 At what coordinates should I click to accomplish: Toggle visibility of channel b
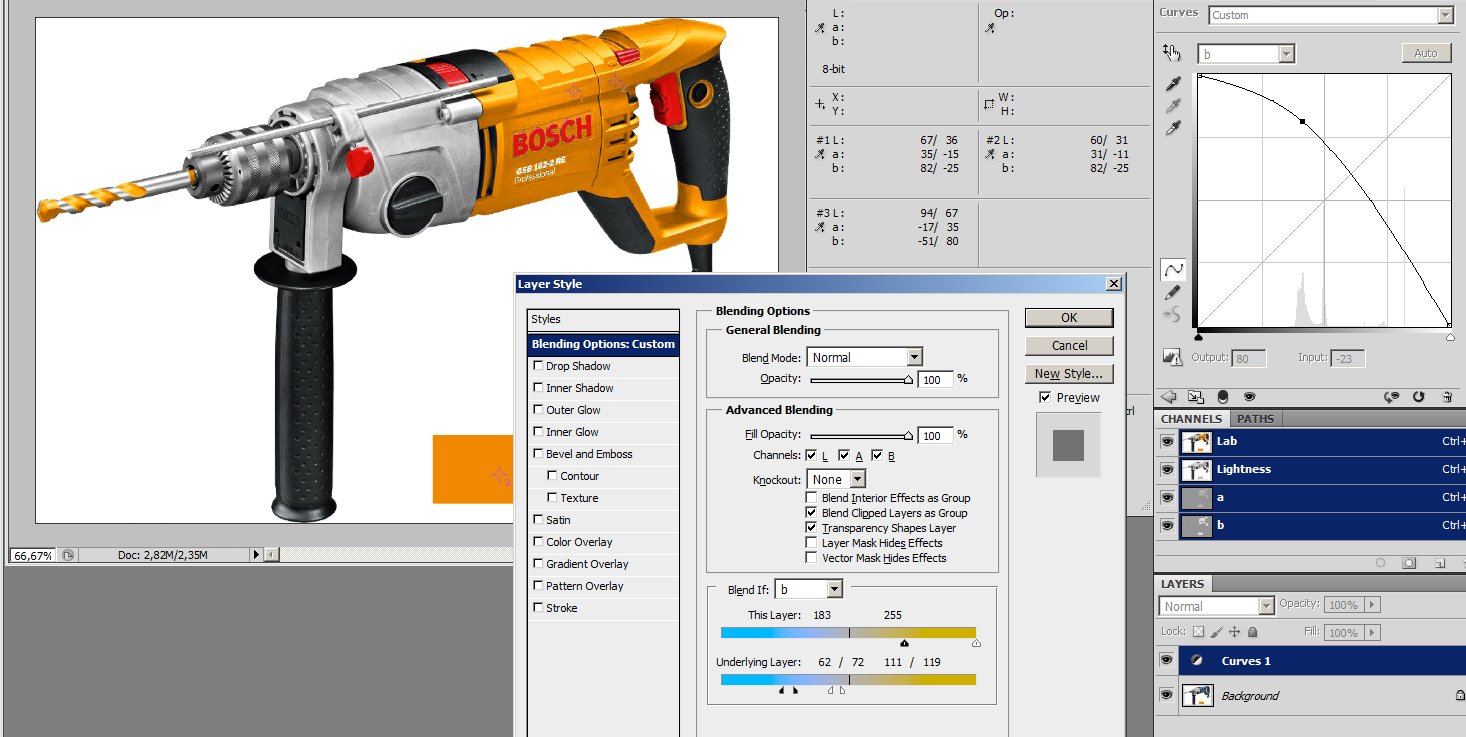point(1167,525)
